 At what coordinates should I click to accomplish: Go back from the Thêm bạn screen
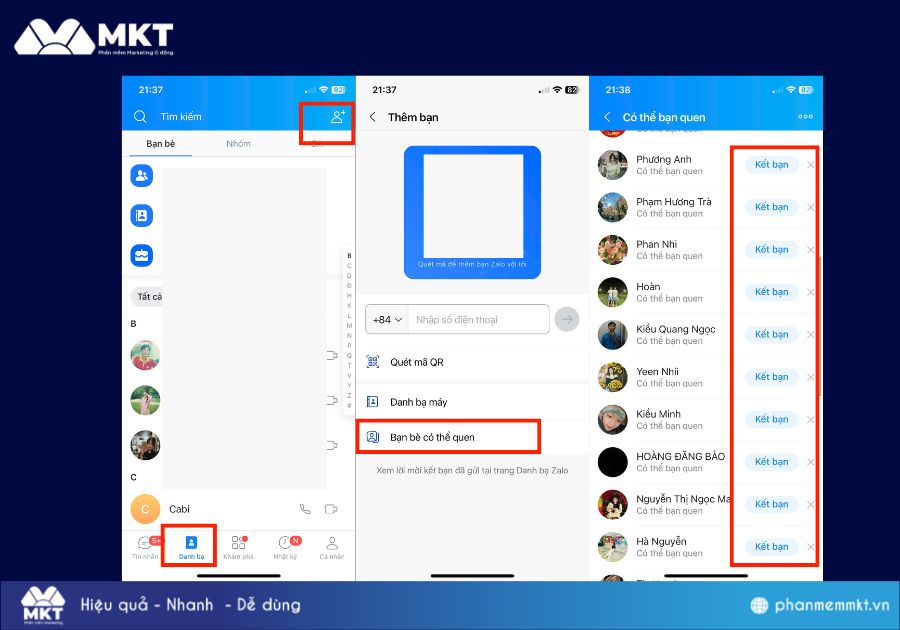[x=373, y=117]
